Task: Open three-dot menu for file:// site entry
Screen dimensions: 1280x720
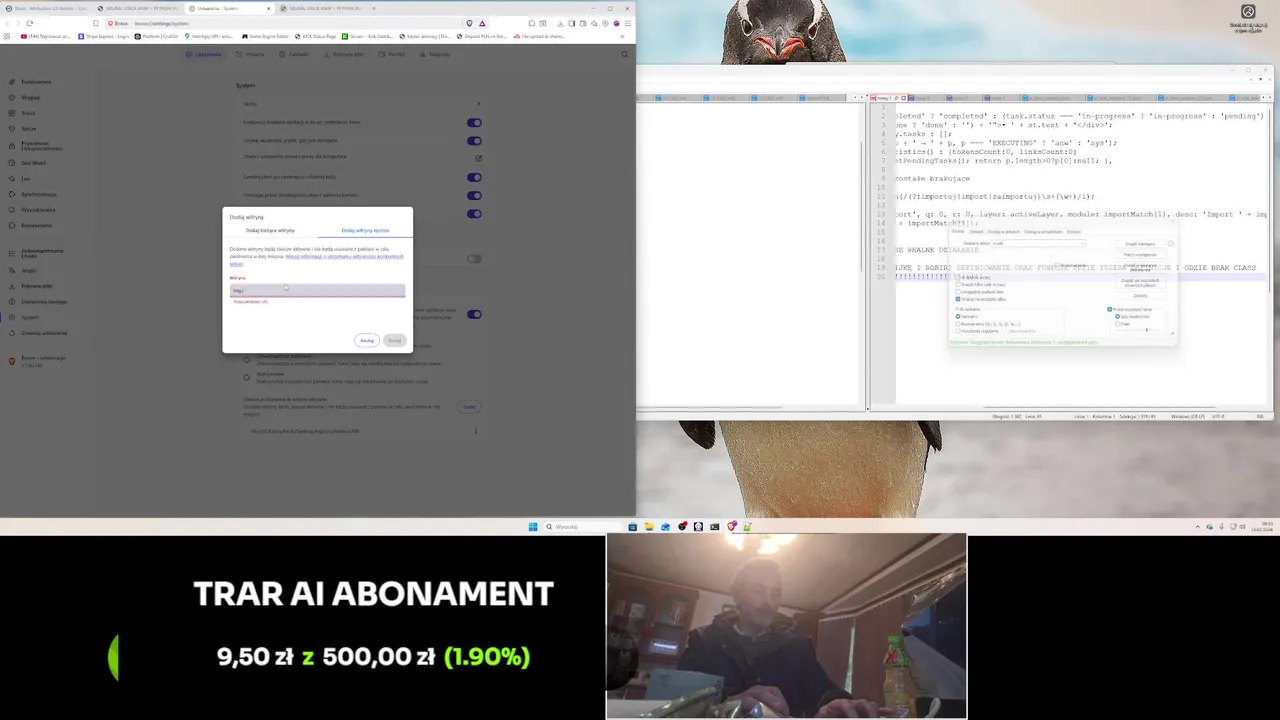Action: [476, 431]
